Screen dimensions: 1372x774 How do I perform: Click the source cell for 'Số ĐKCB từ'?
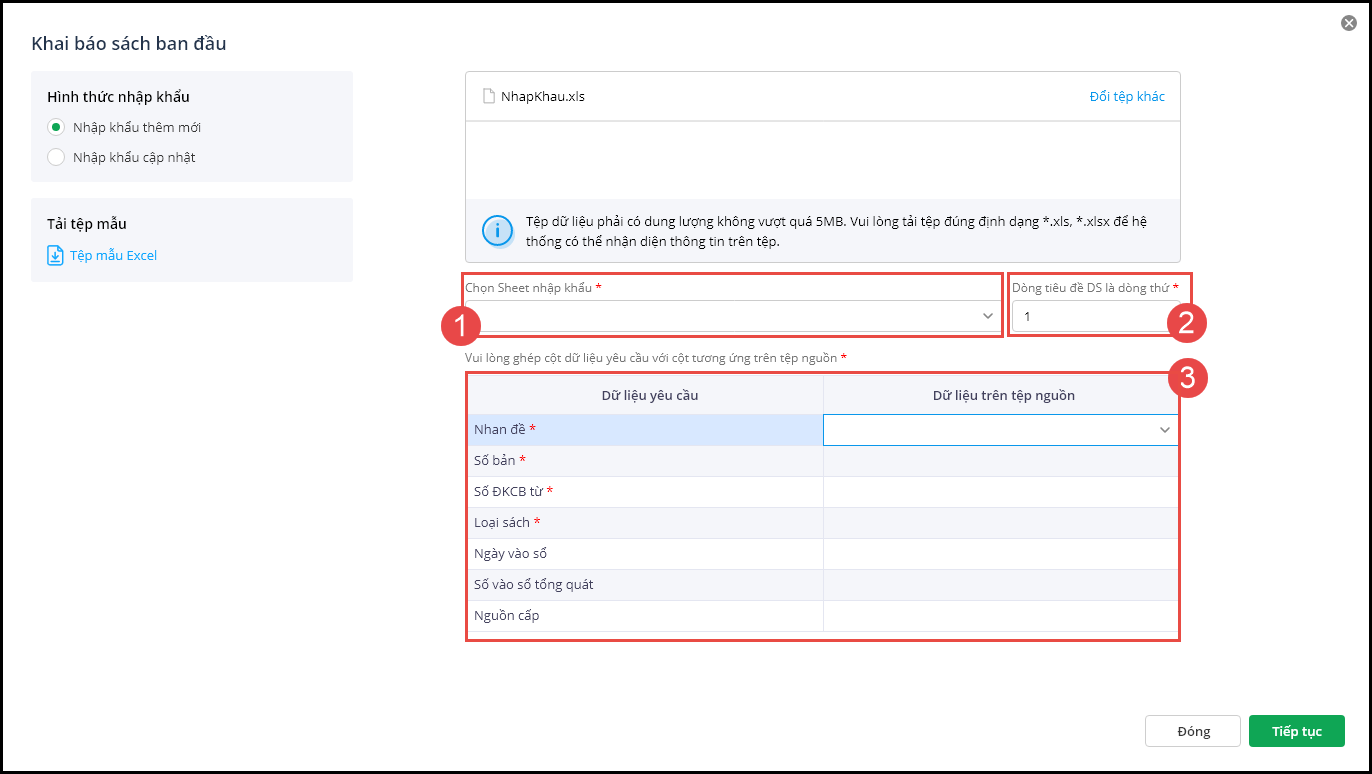click(1000, 492)
